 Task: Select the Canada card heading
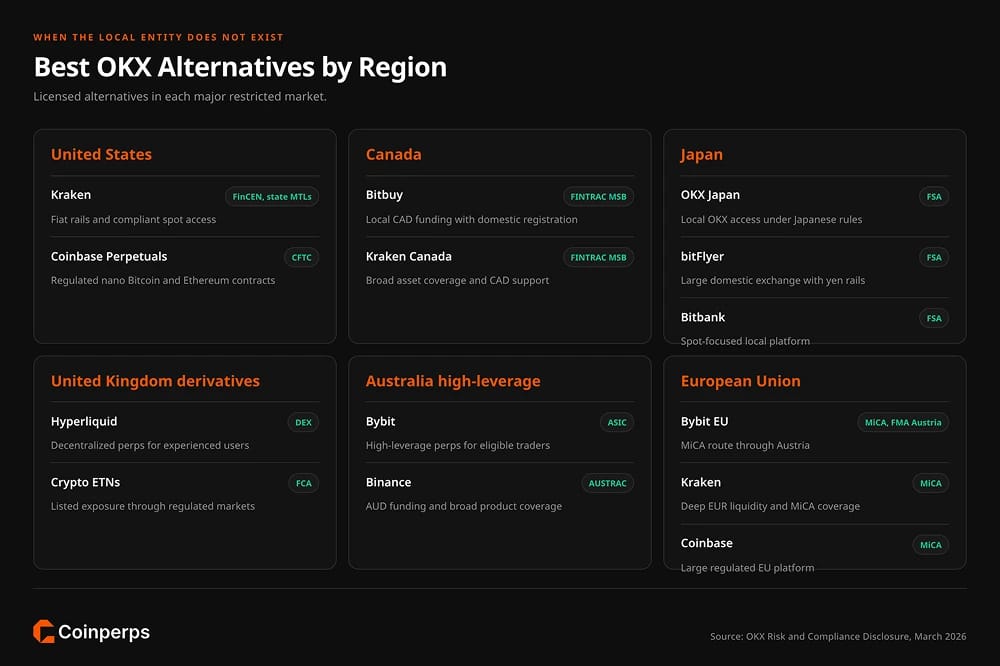393,154
